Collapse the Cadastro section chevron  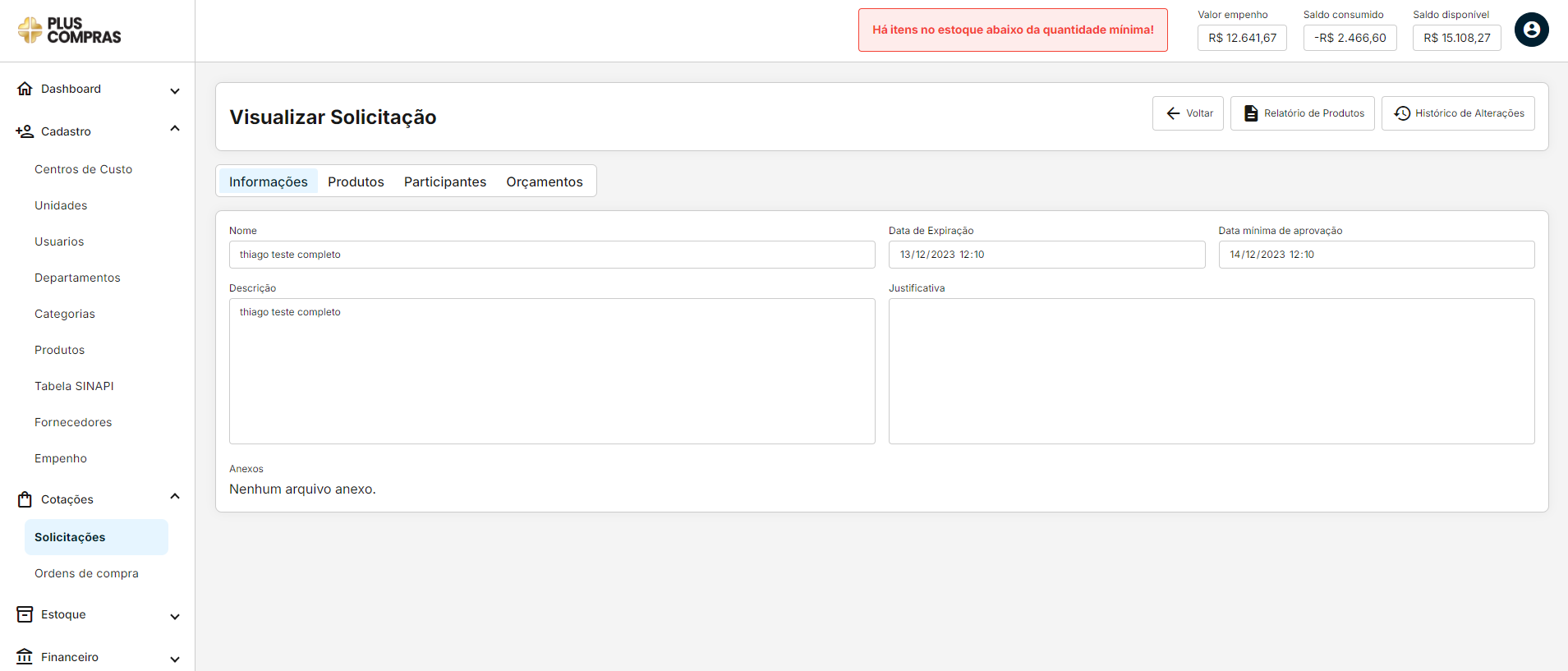click(x=175, y=129)
